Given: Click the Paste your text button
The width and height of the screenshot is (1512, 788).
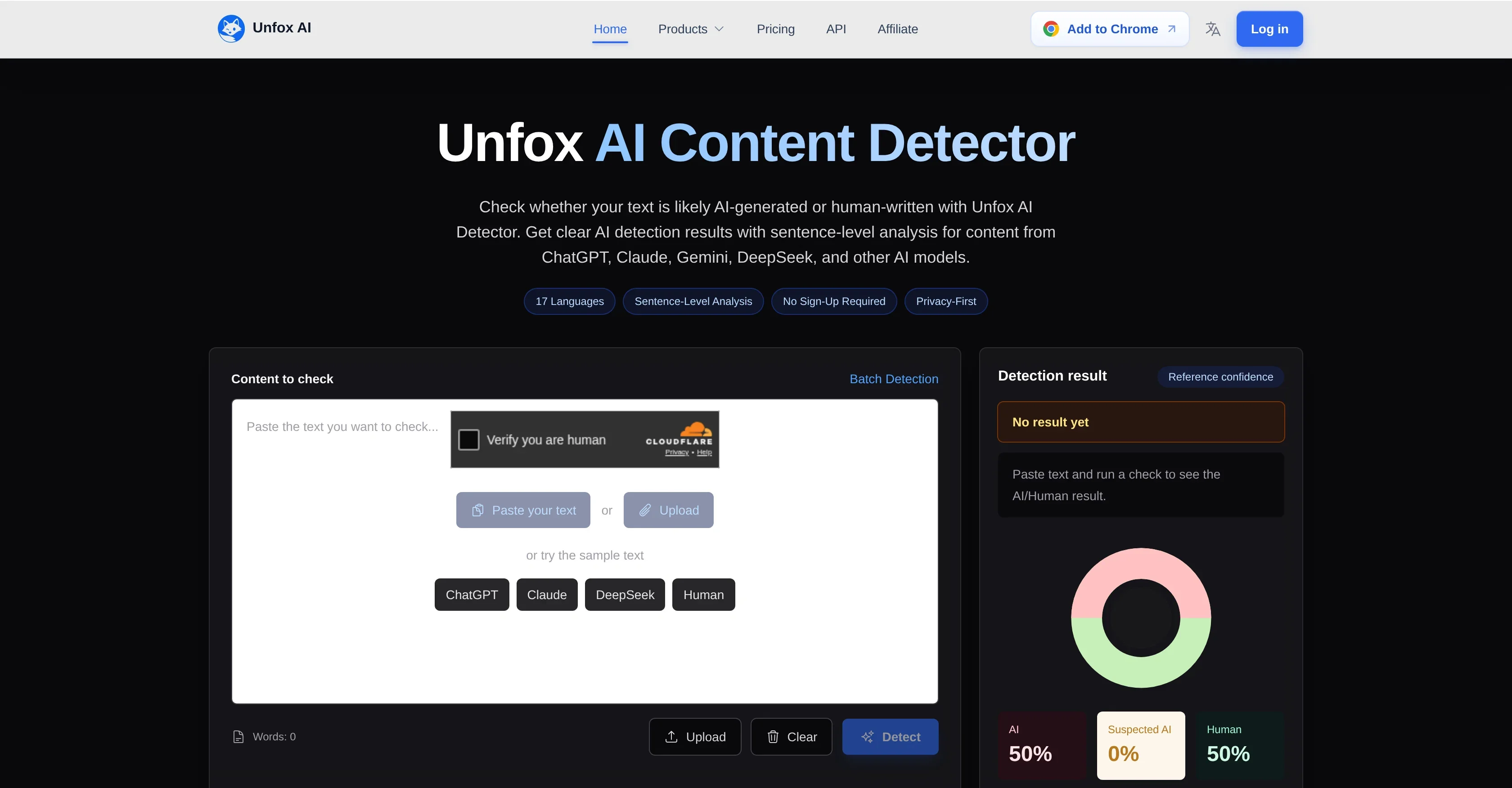Looking at the screenshot, I should point(523,510).
